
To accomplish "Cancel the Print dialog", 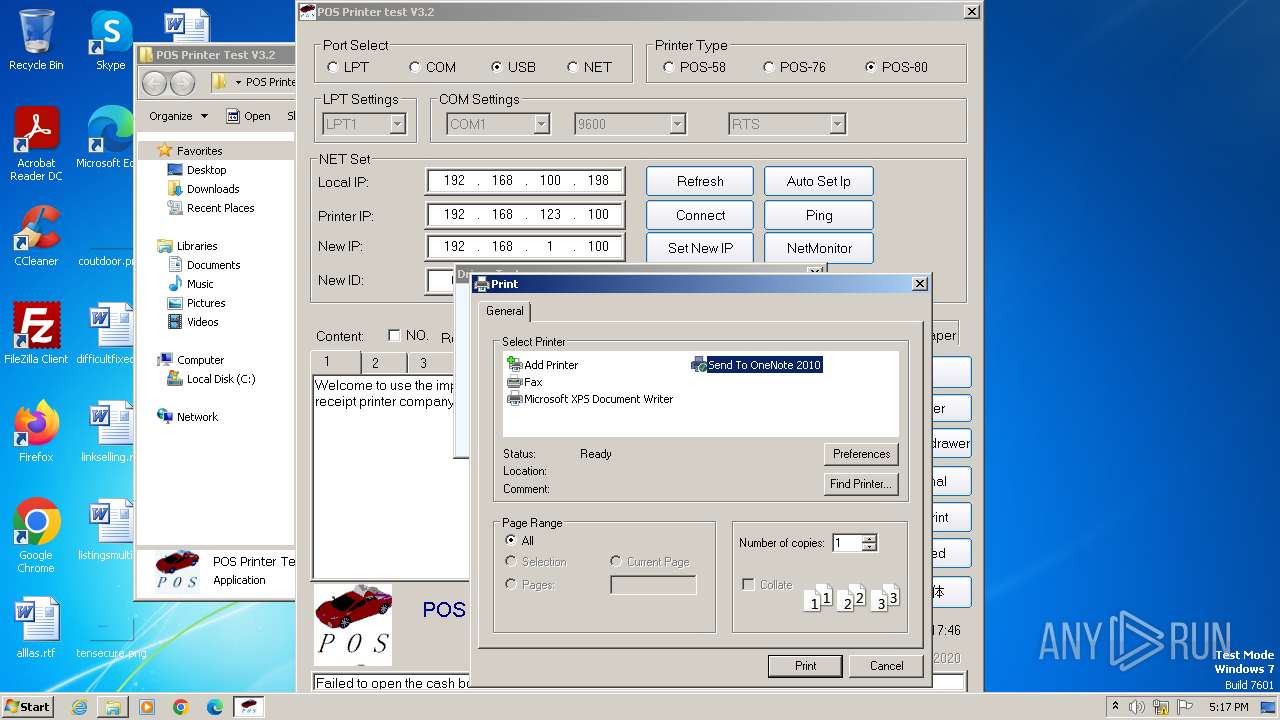I will point(886,666).
